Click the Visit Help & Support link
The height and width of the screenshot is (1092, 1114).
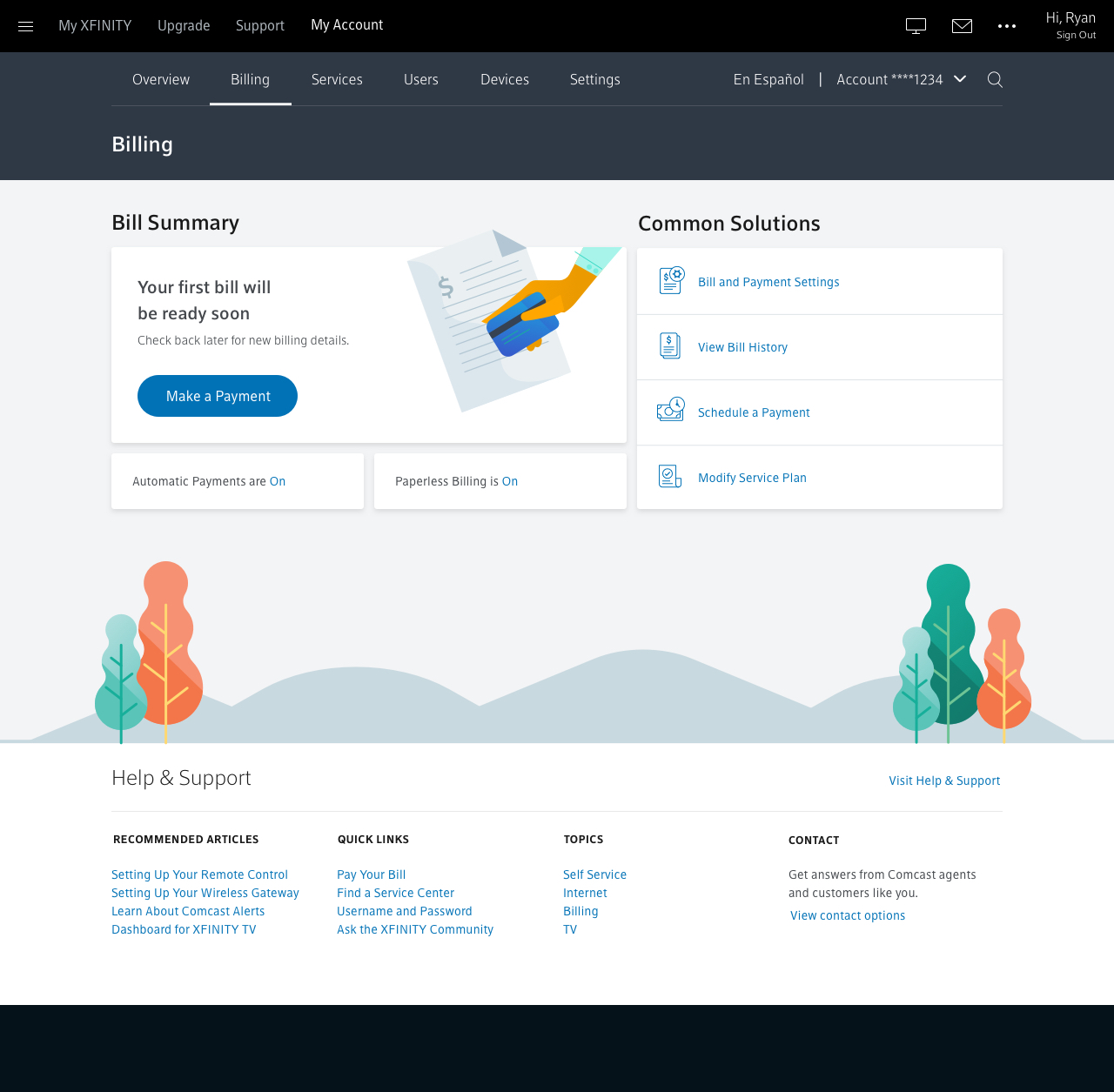pyautogui.click(x=944, y=780)
